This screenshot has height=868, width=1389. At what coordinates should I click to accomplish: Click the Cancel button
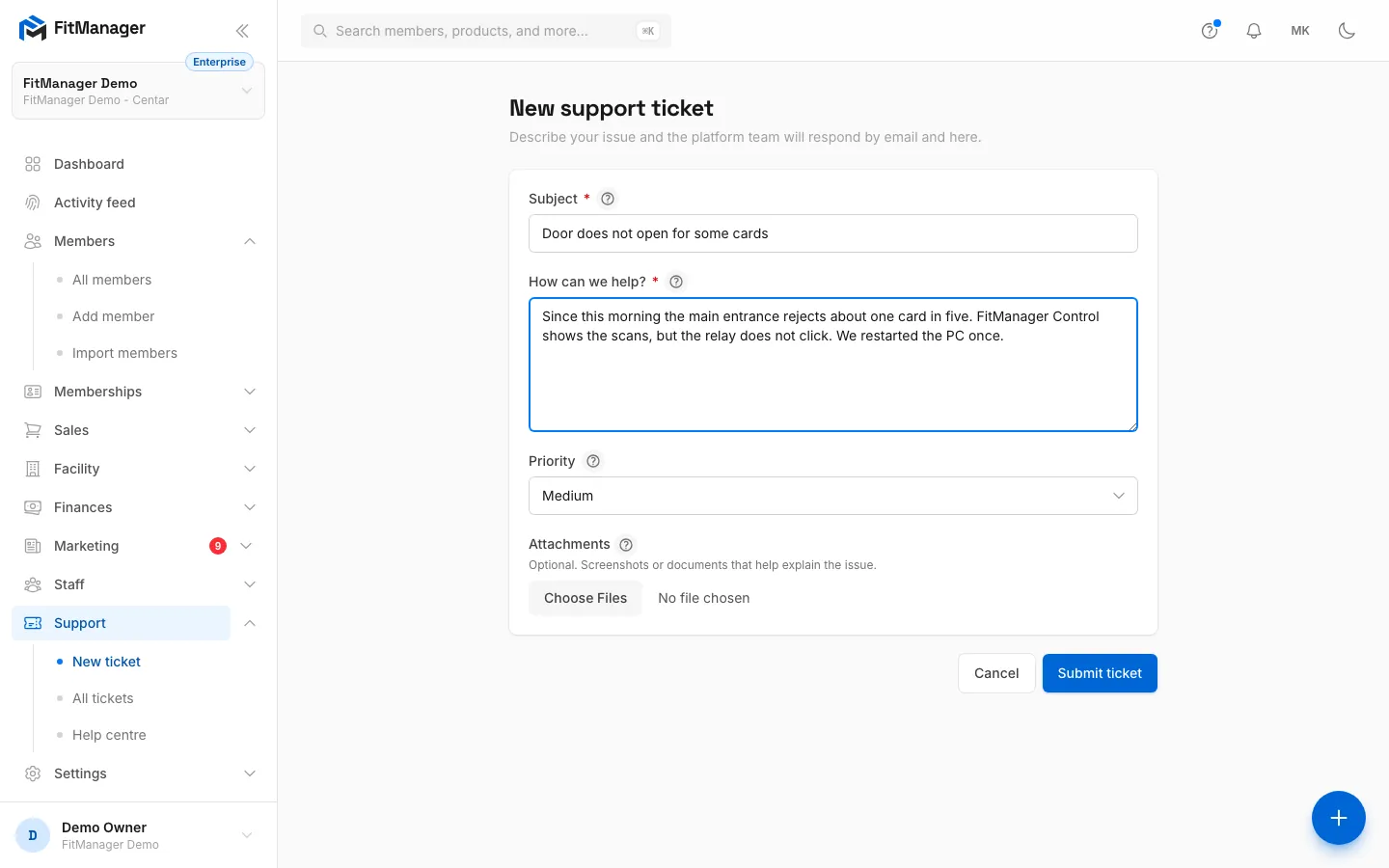(x=996, y=673)
